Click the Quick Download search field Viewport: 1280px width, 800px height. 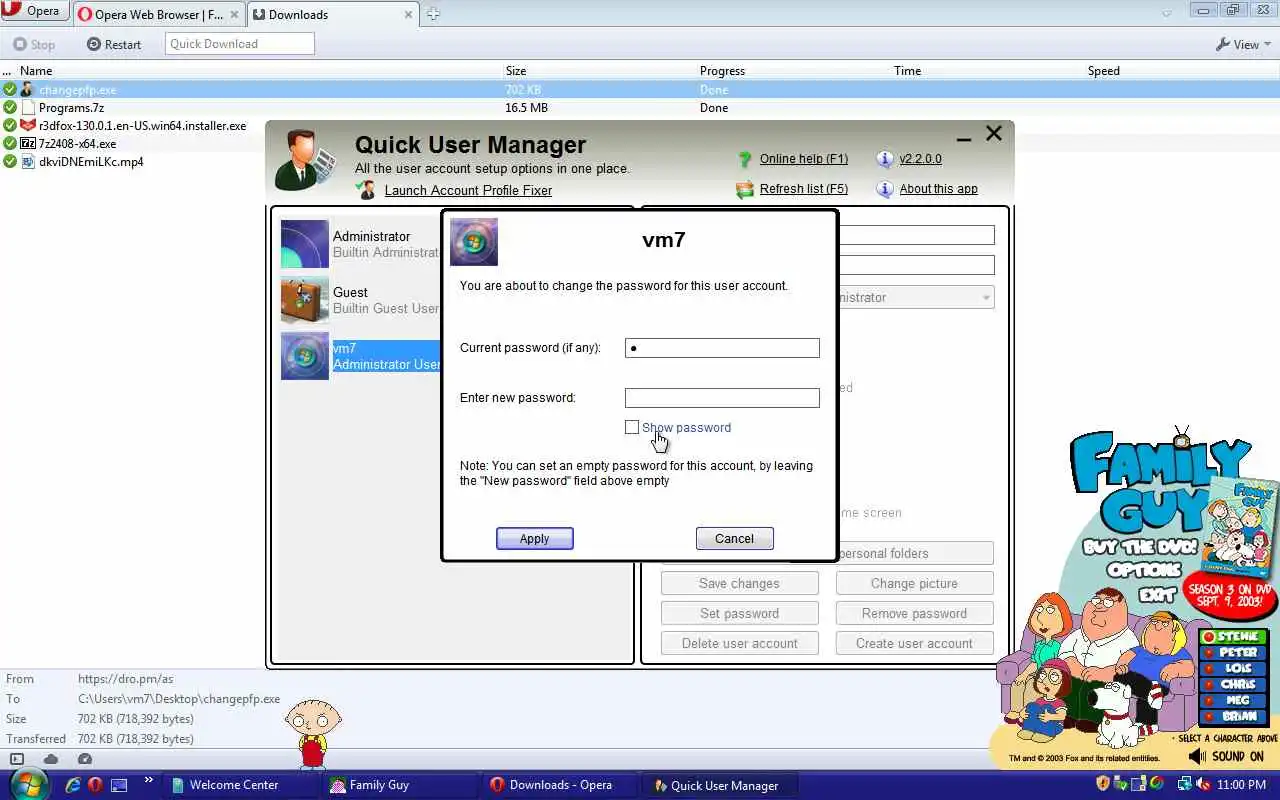240,44
